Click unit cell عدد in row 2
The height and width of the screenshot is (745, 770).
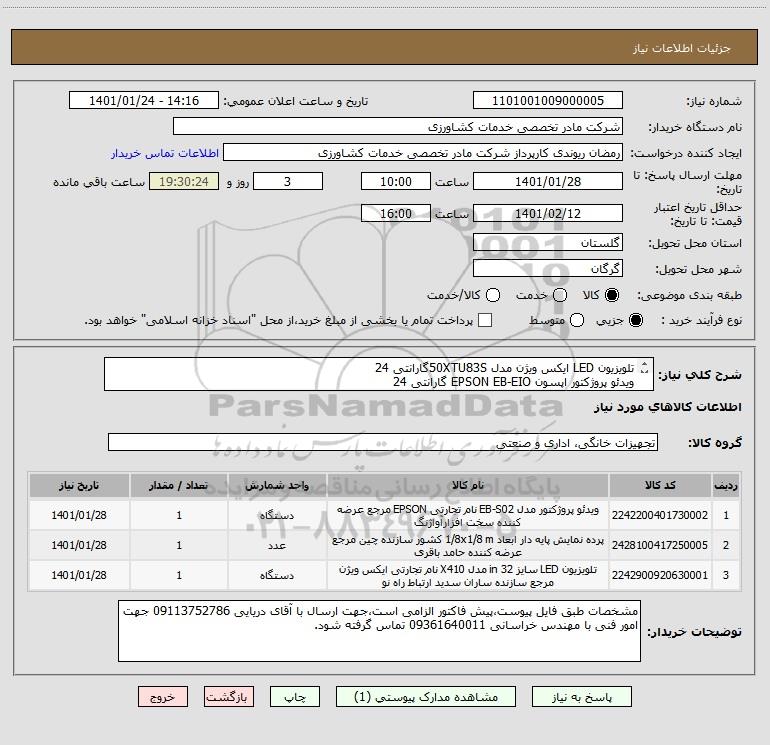[277, 545]
